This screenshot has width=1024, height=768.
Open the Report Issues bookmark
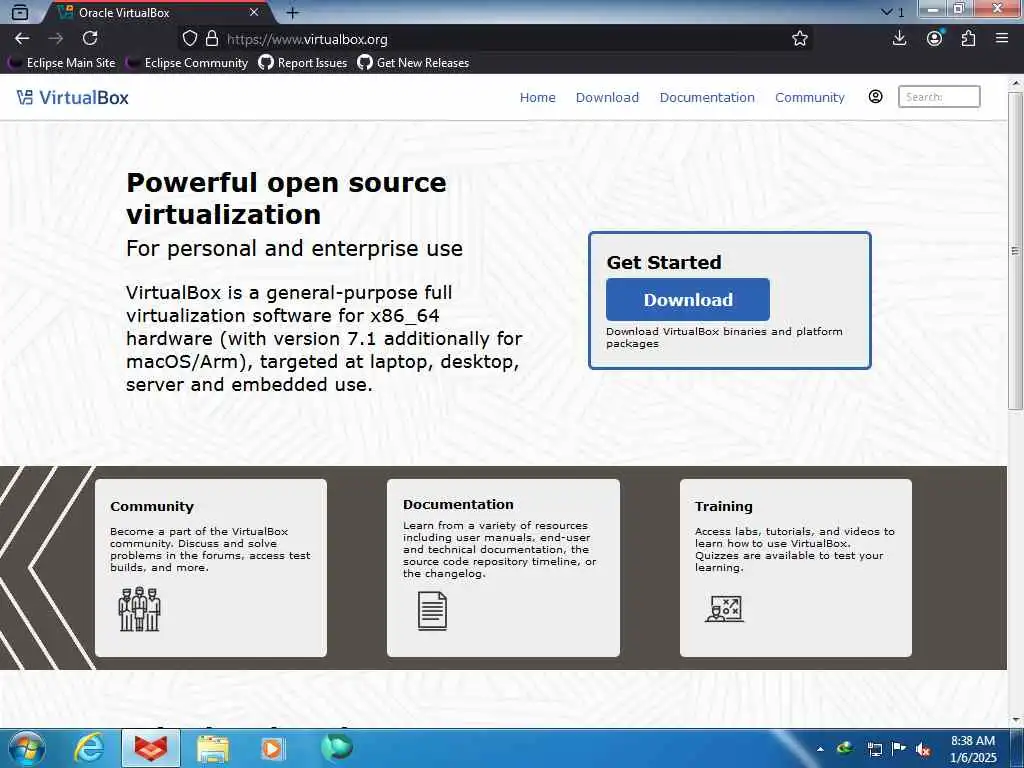coord(302,63)
